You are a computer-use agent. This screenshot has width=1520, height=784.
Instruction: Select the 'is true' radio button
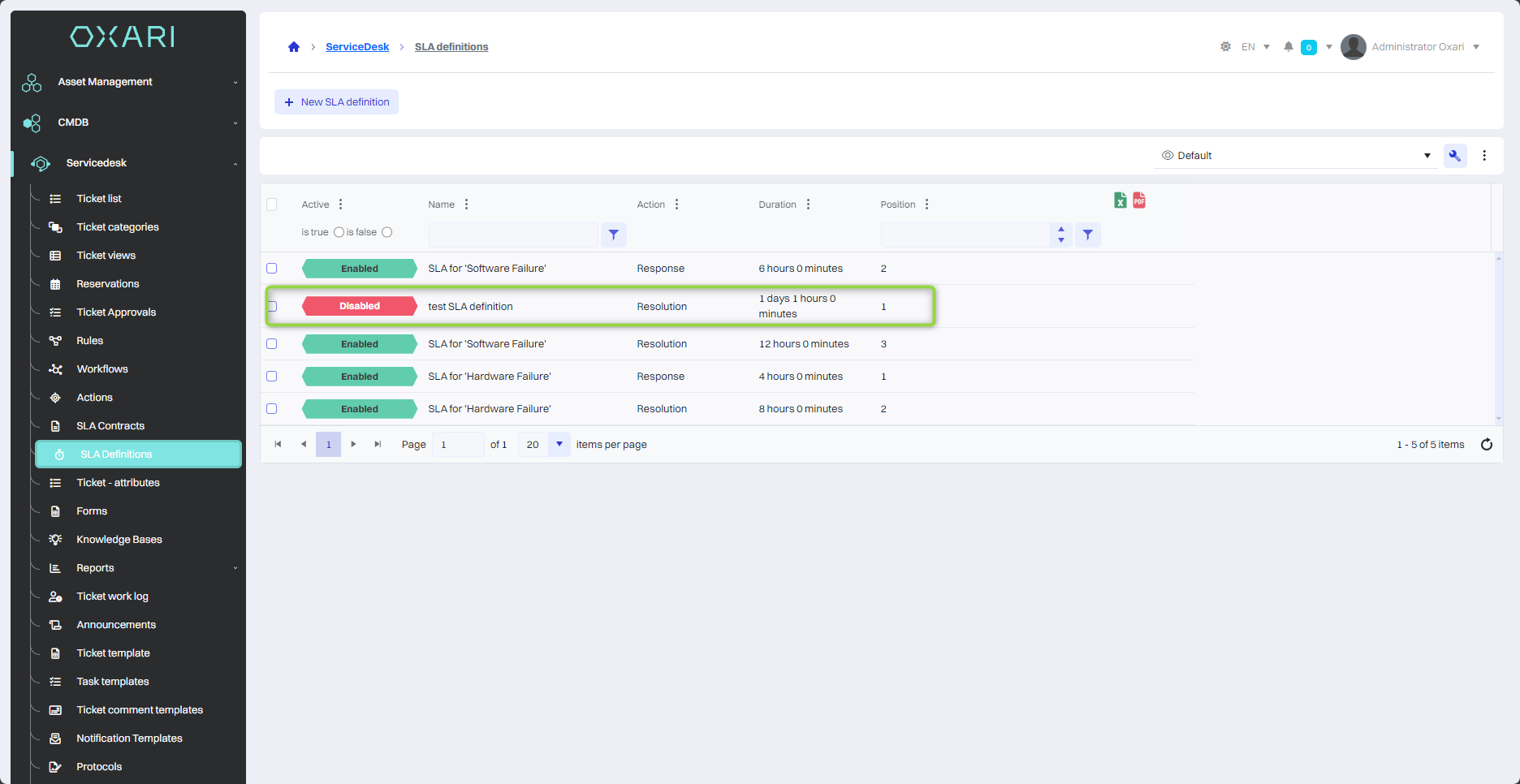click(339, 232)
